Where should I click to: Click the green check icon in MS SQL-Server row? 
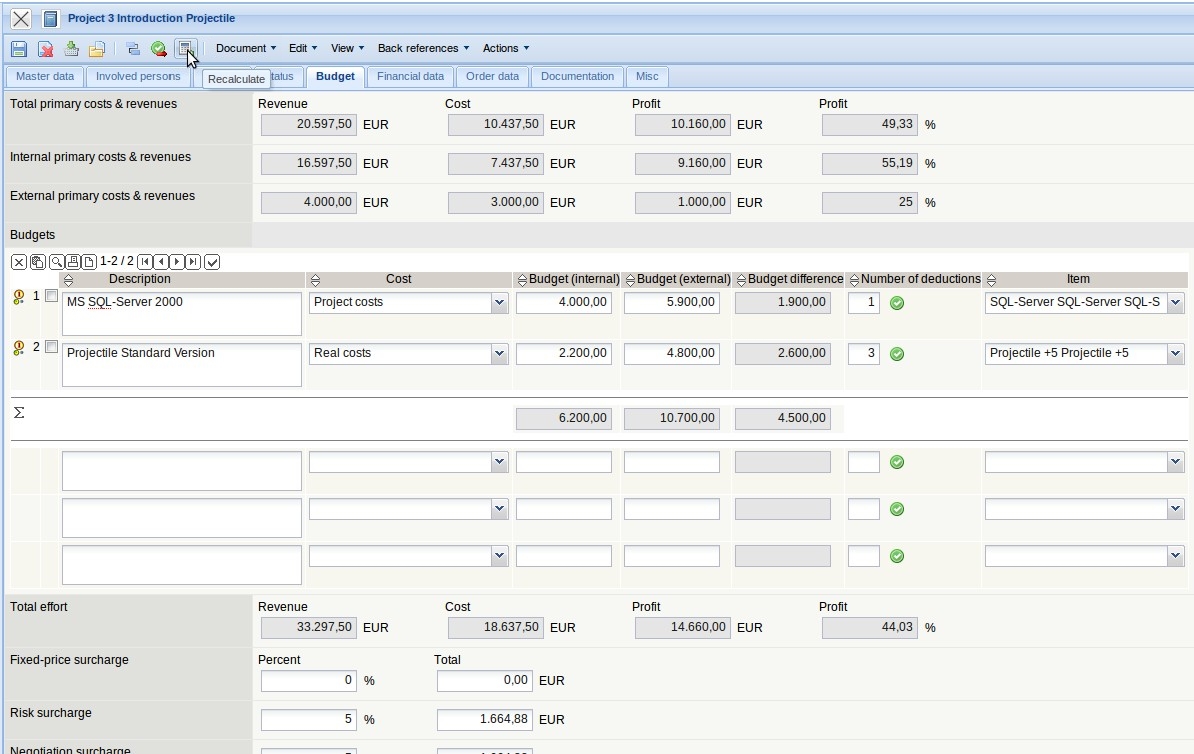[897, 303]
